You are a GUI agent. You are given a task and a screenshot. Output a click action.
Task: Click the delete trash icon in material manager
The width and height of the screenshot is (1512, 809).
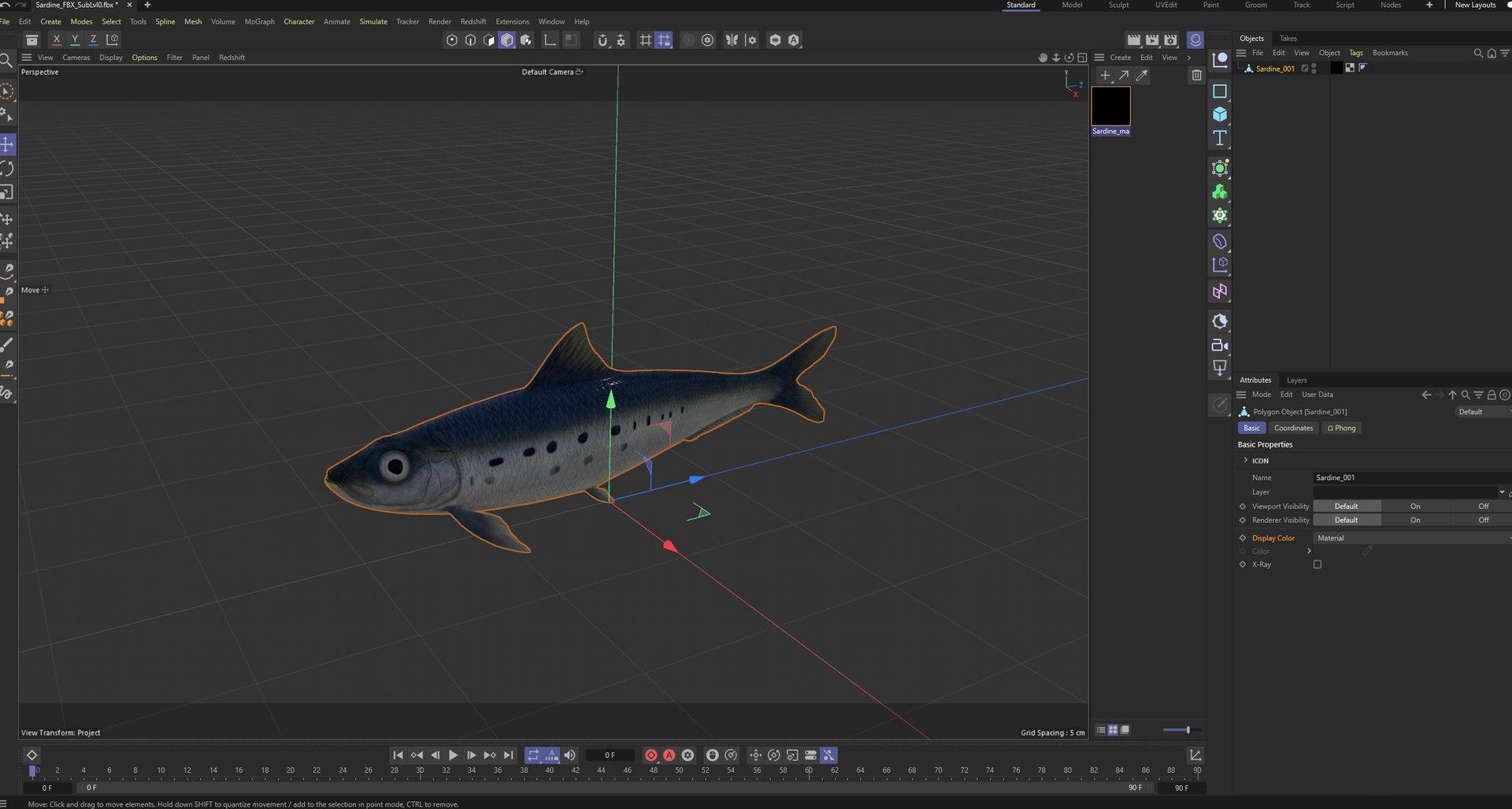coord(1196,75)
